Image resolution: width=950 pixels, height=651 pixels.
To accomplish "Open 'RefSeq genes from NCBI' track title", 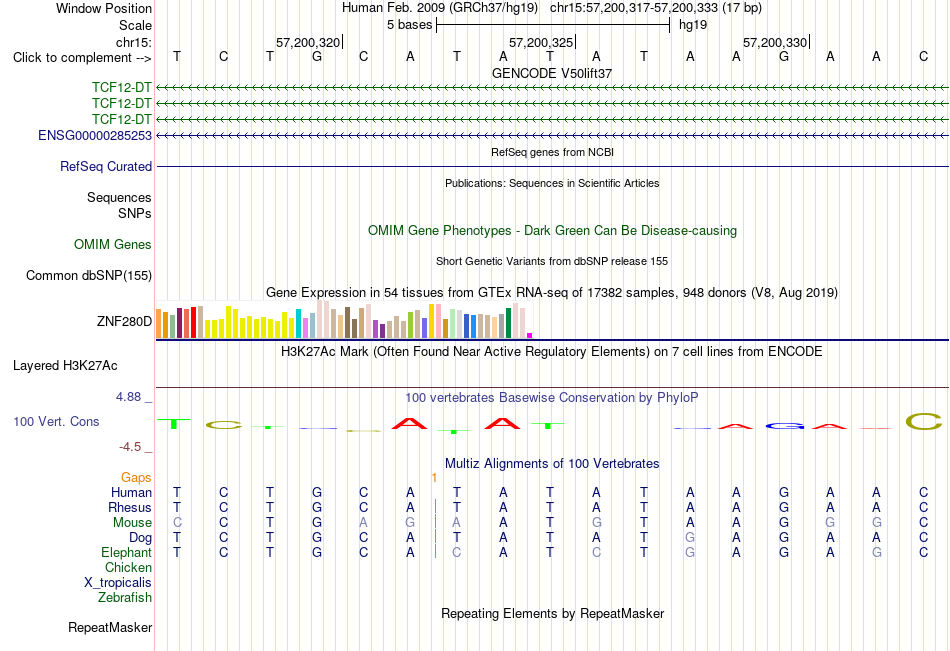I will click(x=552, y=152).
